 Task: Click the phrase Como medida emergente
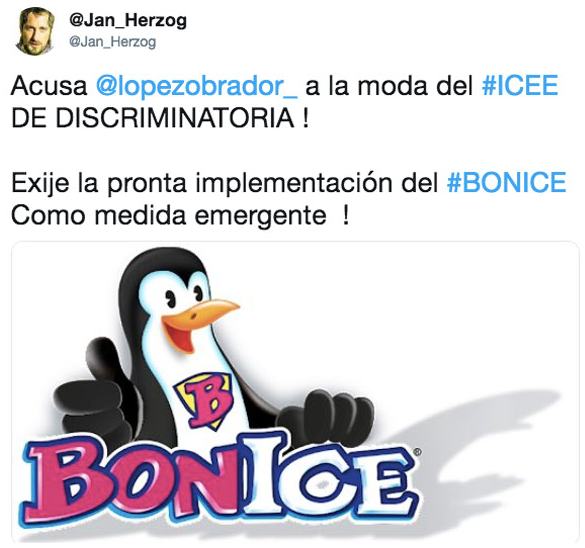pos(169,215)
